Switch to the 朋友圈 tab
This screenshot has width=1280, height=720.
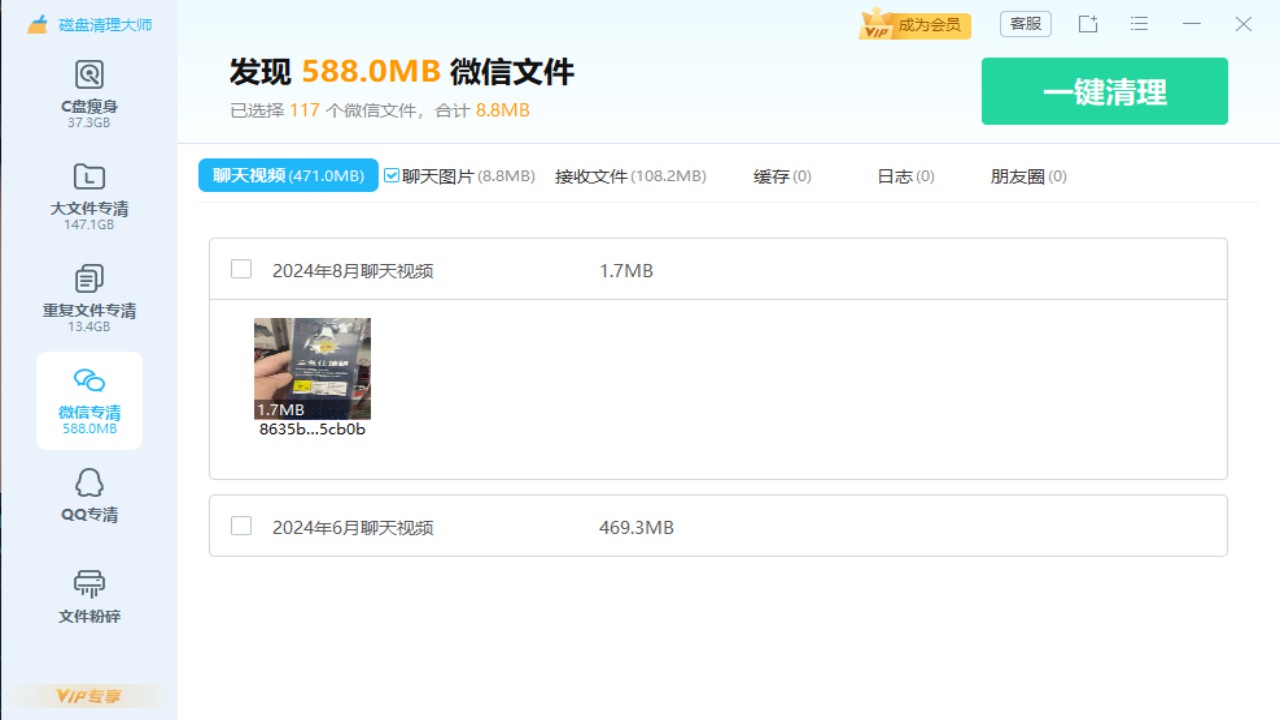click(x=1028, y=176)
